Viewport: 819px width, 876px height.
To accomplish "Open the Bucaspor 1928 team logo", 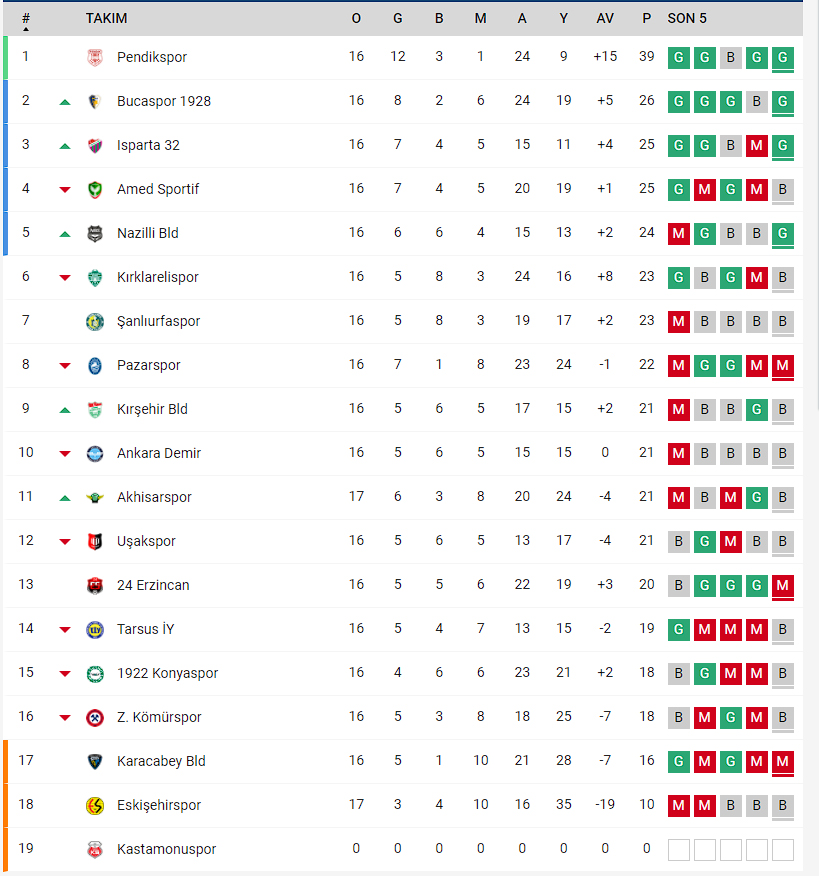I will [x=95, y=101].
